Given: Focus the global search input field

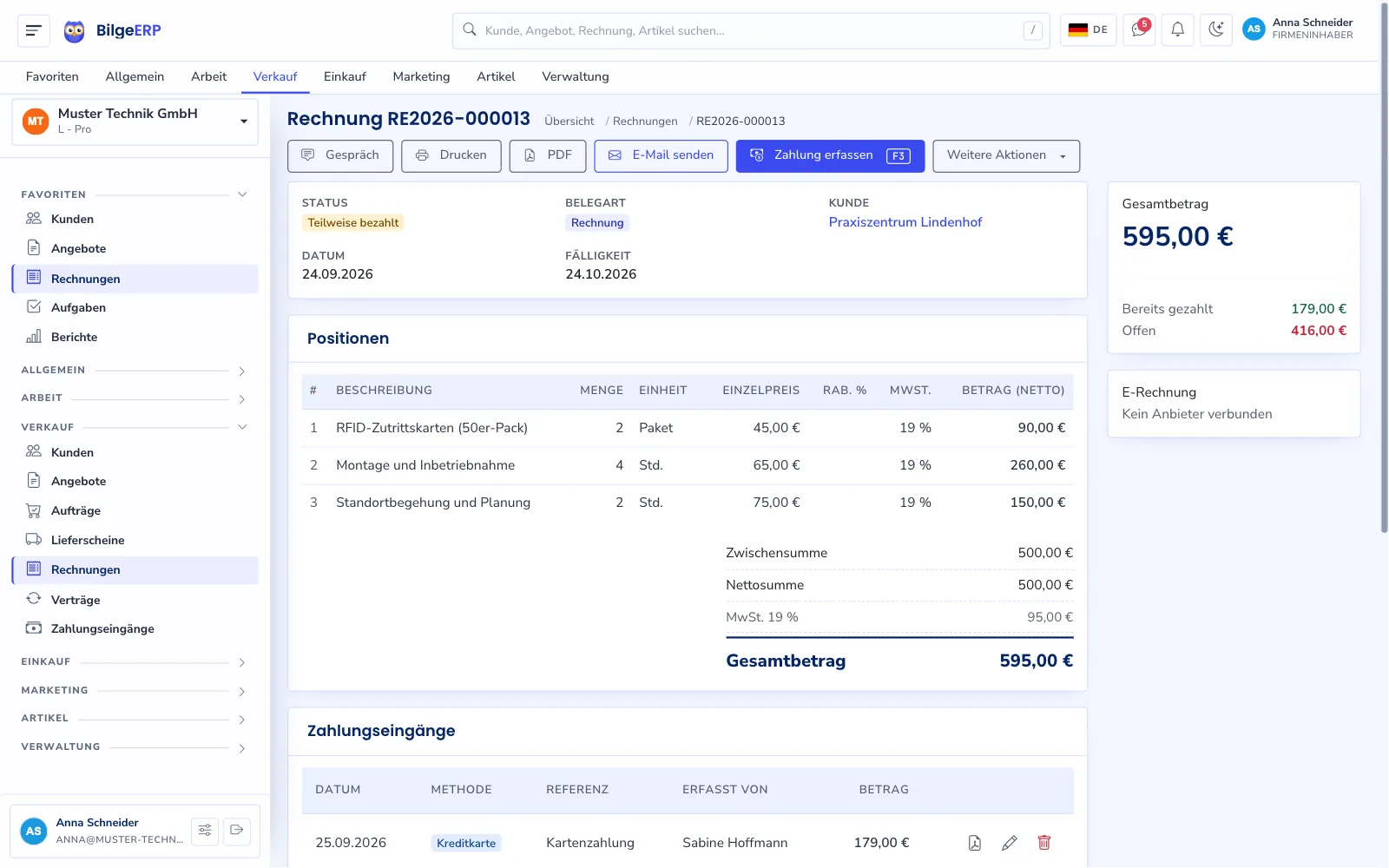Looking at the screenshot, I should point(751,30).
